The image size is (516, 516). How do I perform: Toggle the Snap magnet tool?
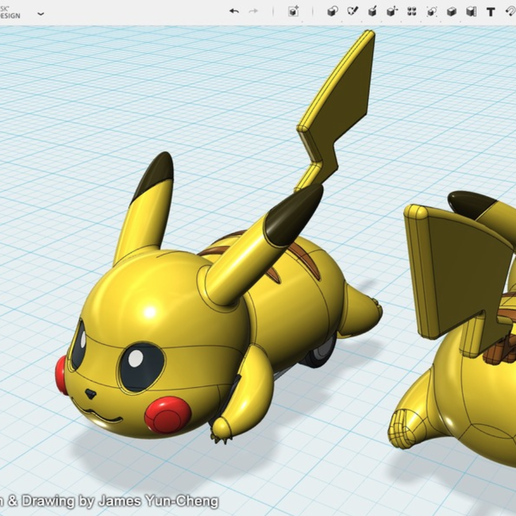tap(510, 12)
